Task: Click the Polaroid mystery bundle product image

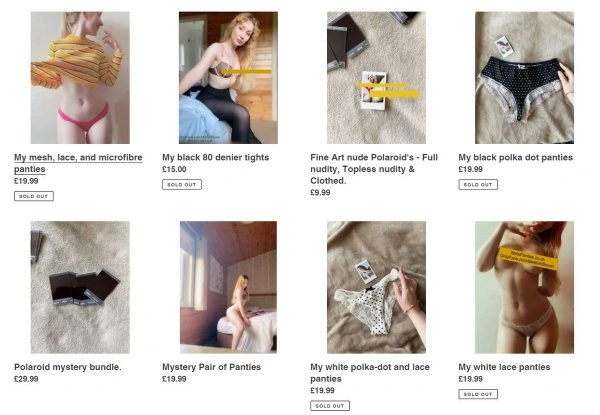Action: pos(80,286)
